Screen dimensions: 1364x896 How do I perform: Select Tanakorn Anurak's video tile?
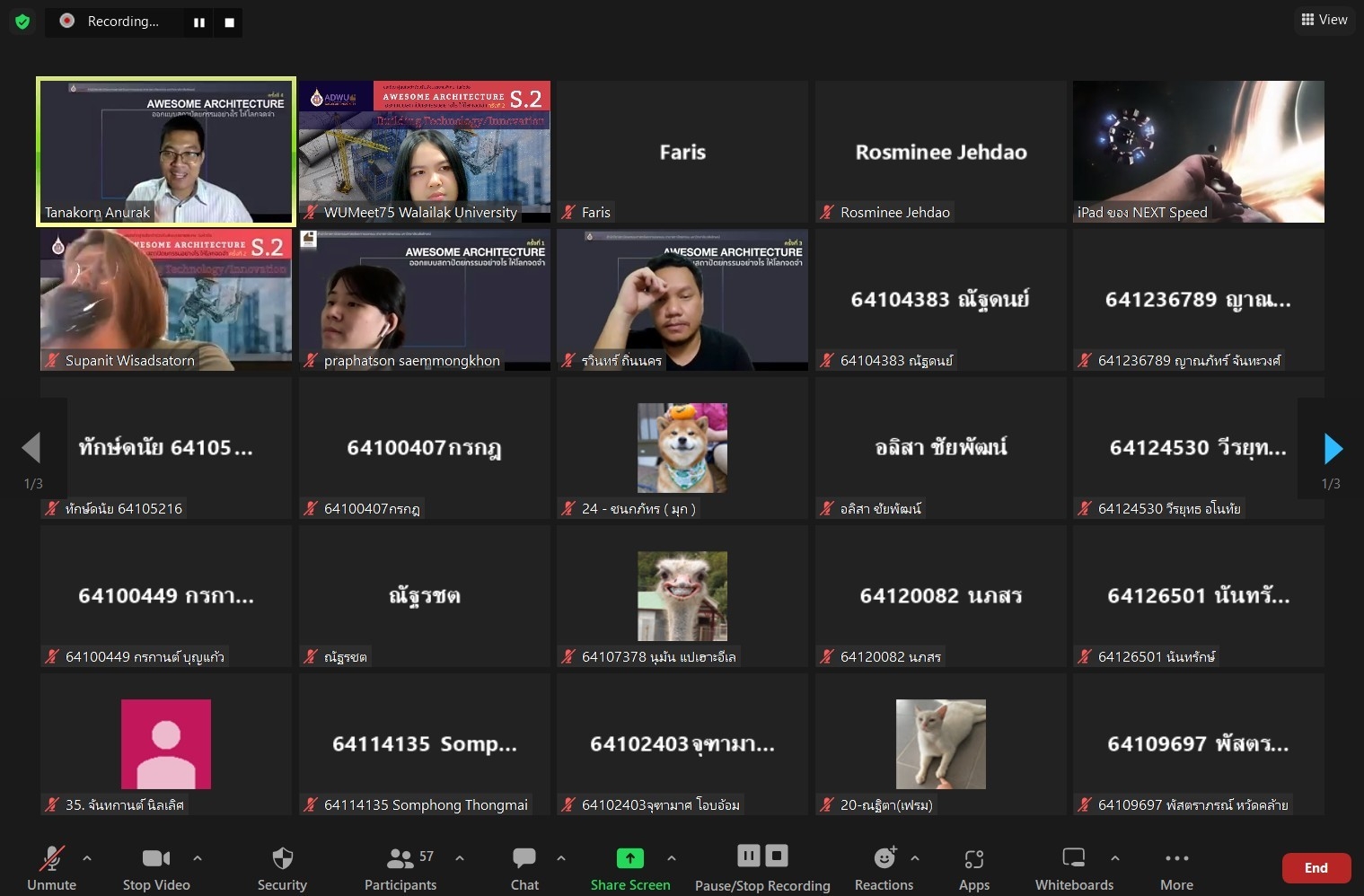(166, 151)
